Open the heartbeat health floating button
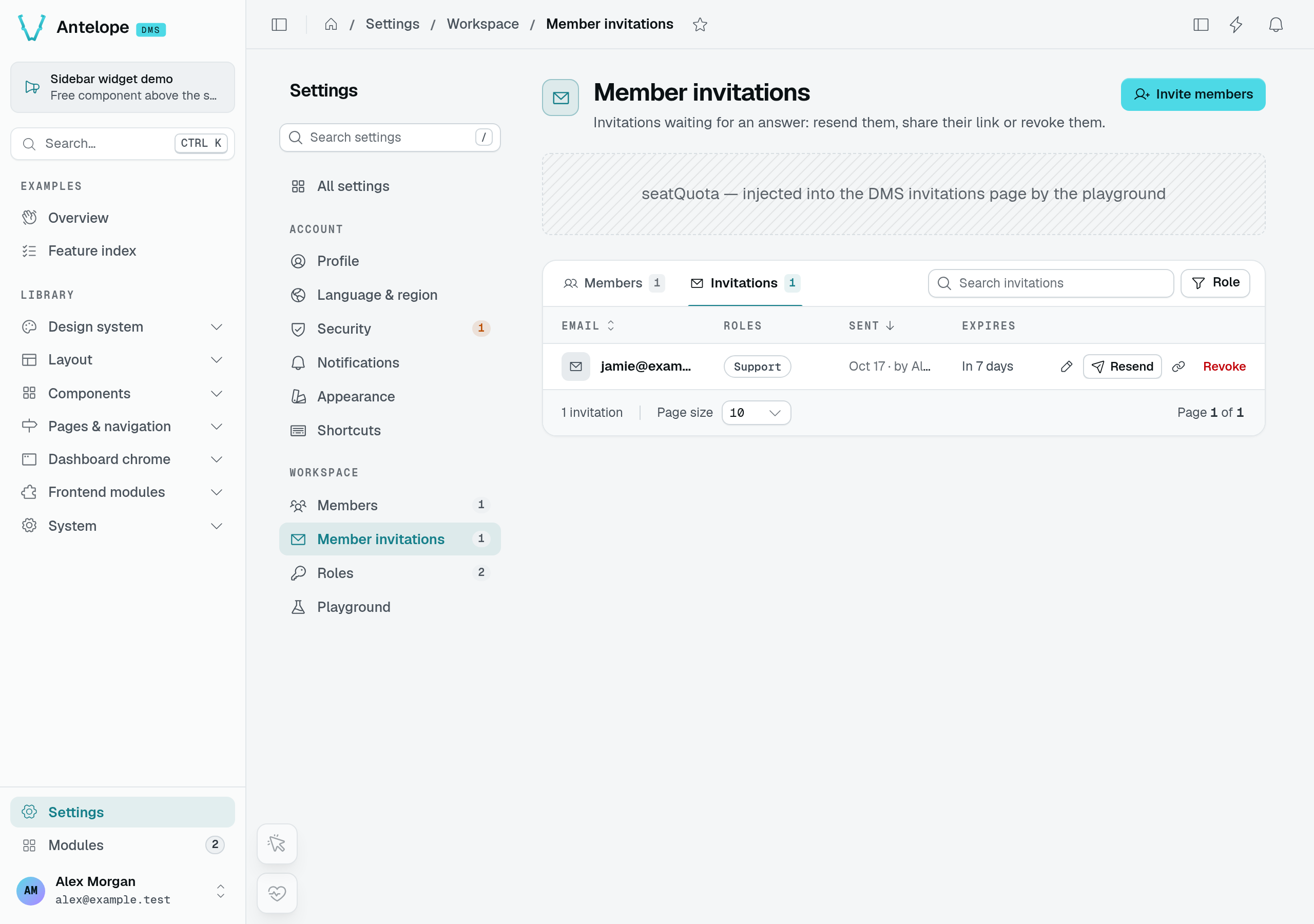The image size is (1314, 924). (x=277, y=893)
